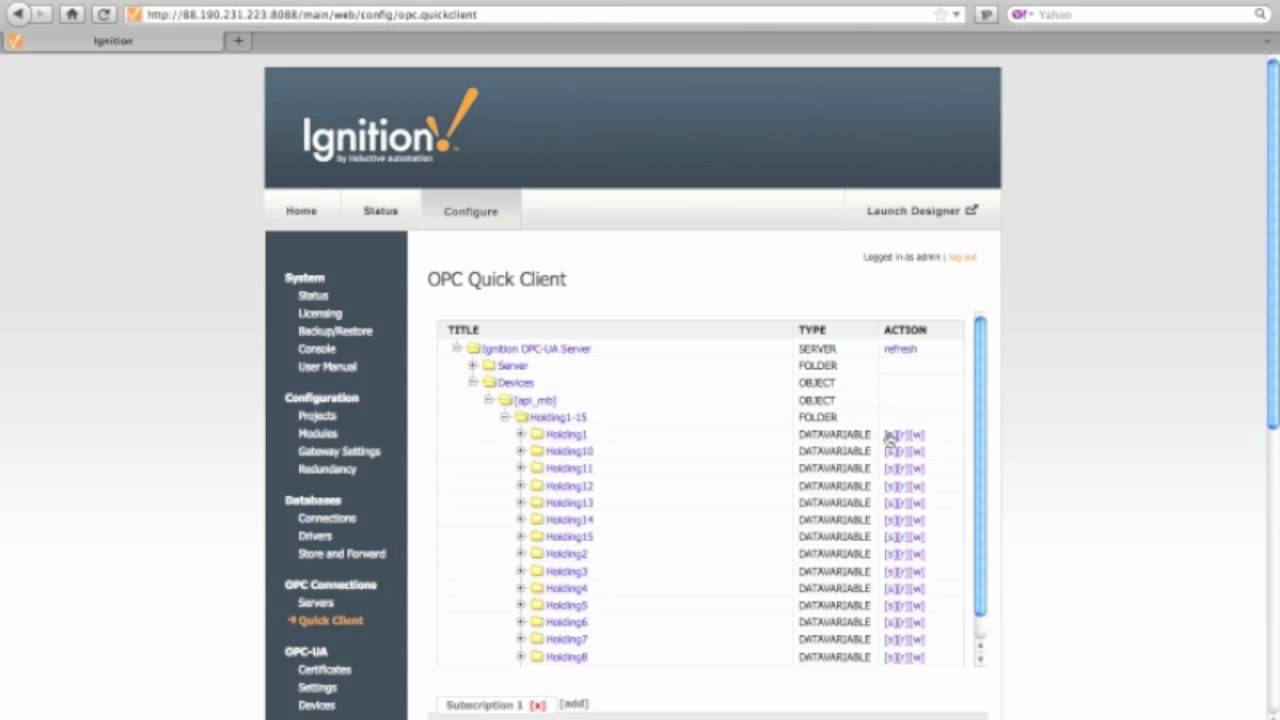The width and height of the screenshot is (1280, 720).
Task: Expand the Holding5 node
Action: point(520,605)
